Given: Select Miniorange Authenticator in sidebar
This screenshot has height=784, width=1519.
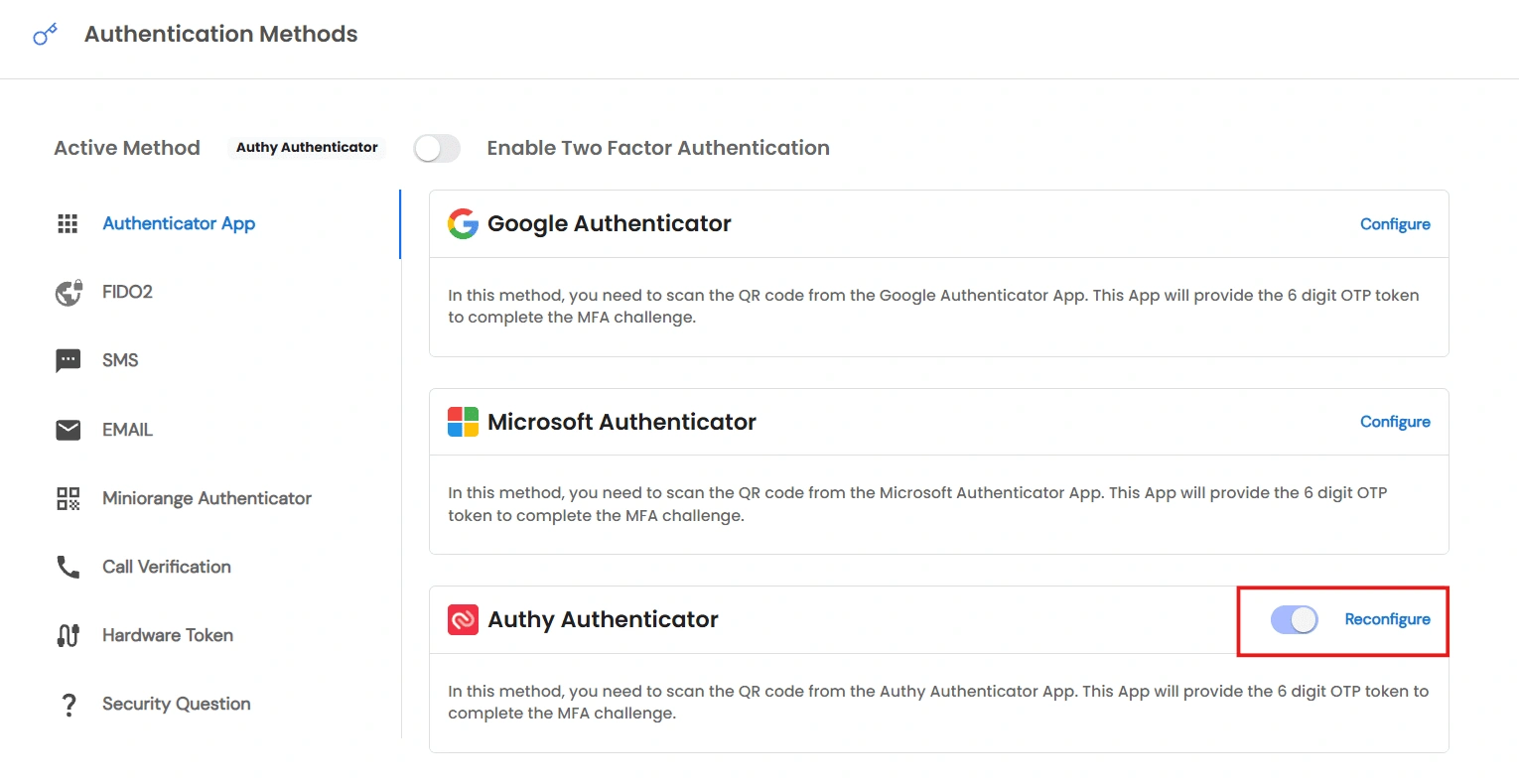Looking at the screenshot, I should (207, 498).
